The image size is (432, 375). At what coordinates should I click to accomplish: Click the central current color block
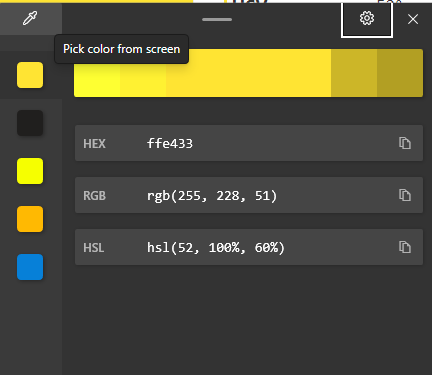(249, 73)
